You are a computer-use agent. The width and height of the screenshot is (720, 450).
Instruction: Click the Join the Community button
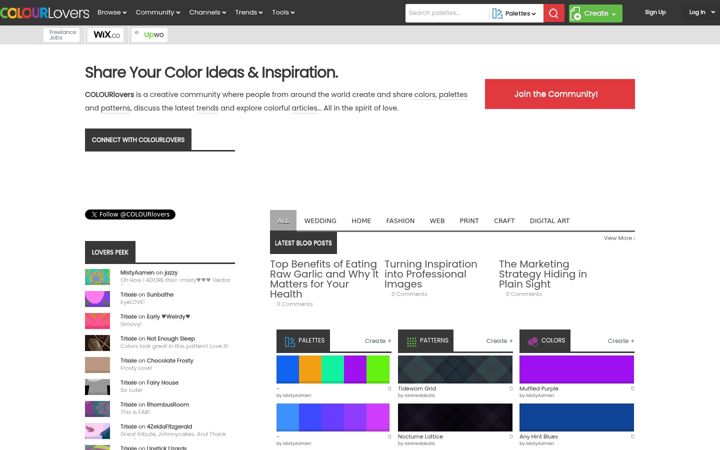560,94
